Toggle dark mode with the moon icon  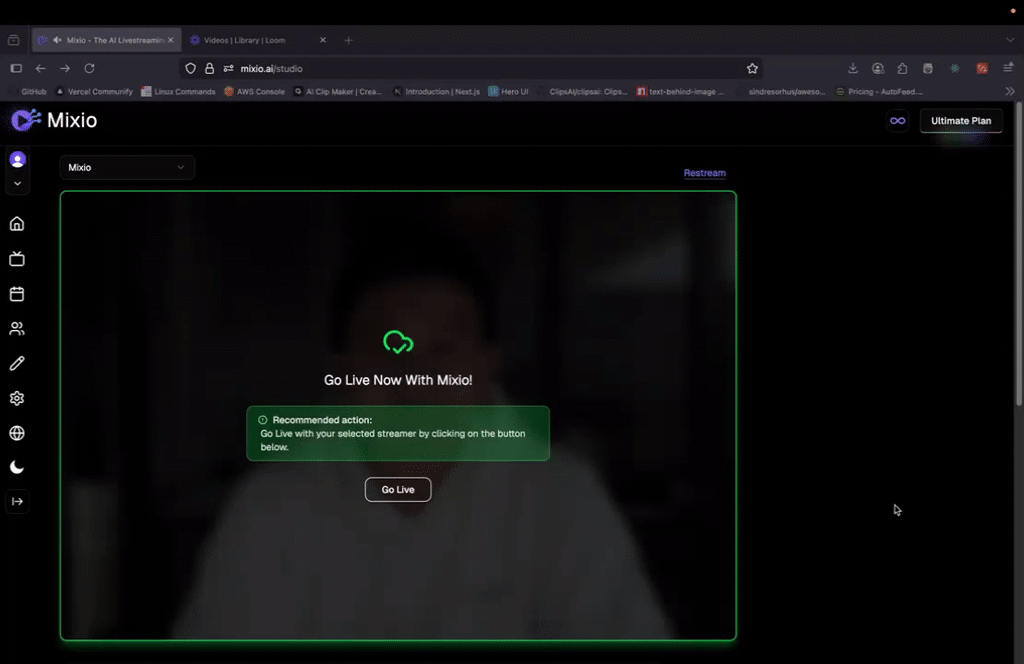tap(17, 467)
